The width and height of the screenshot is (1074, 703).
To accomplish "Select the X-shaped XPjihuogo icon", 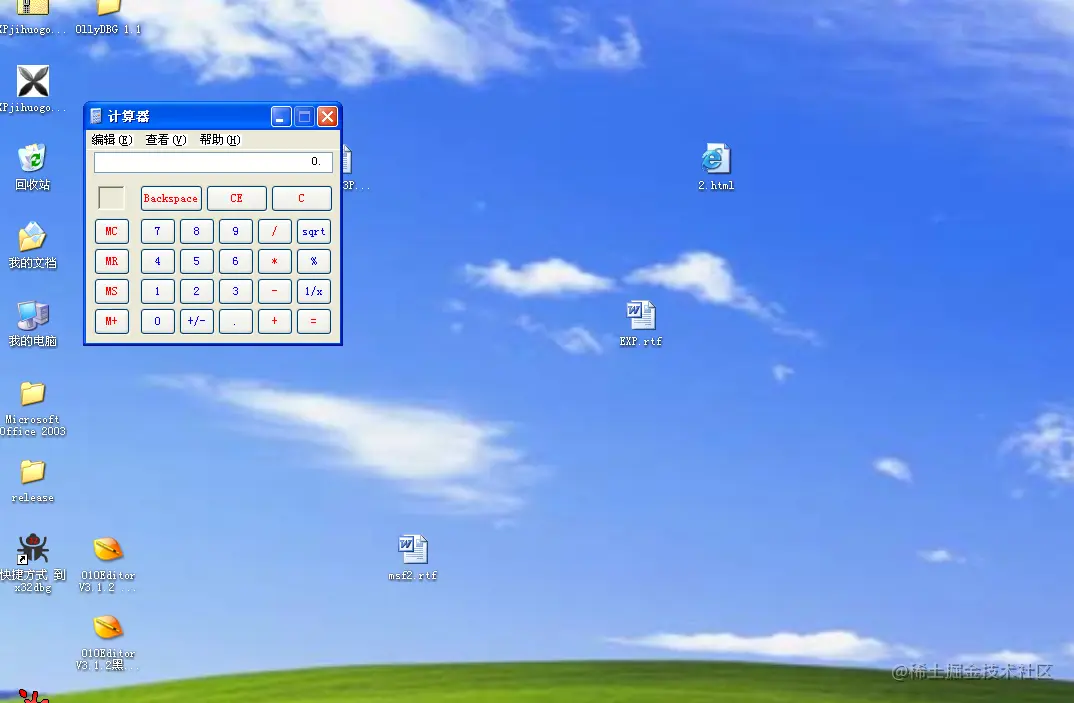I will coord(32,81).
